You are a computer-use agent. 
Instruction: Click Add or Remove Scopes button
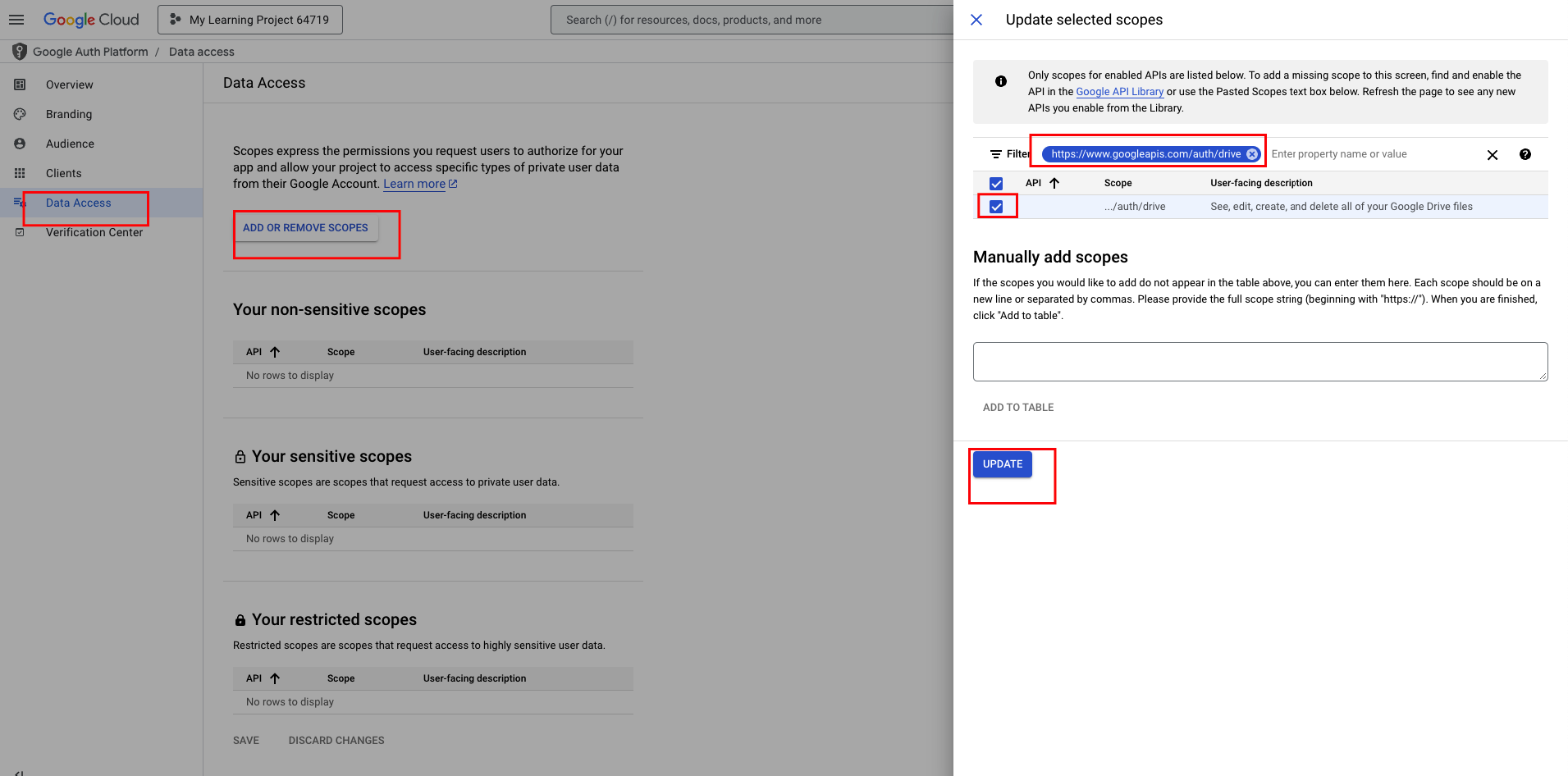tap(305, 228)
